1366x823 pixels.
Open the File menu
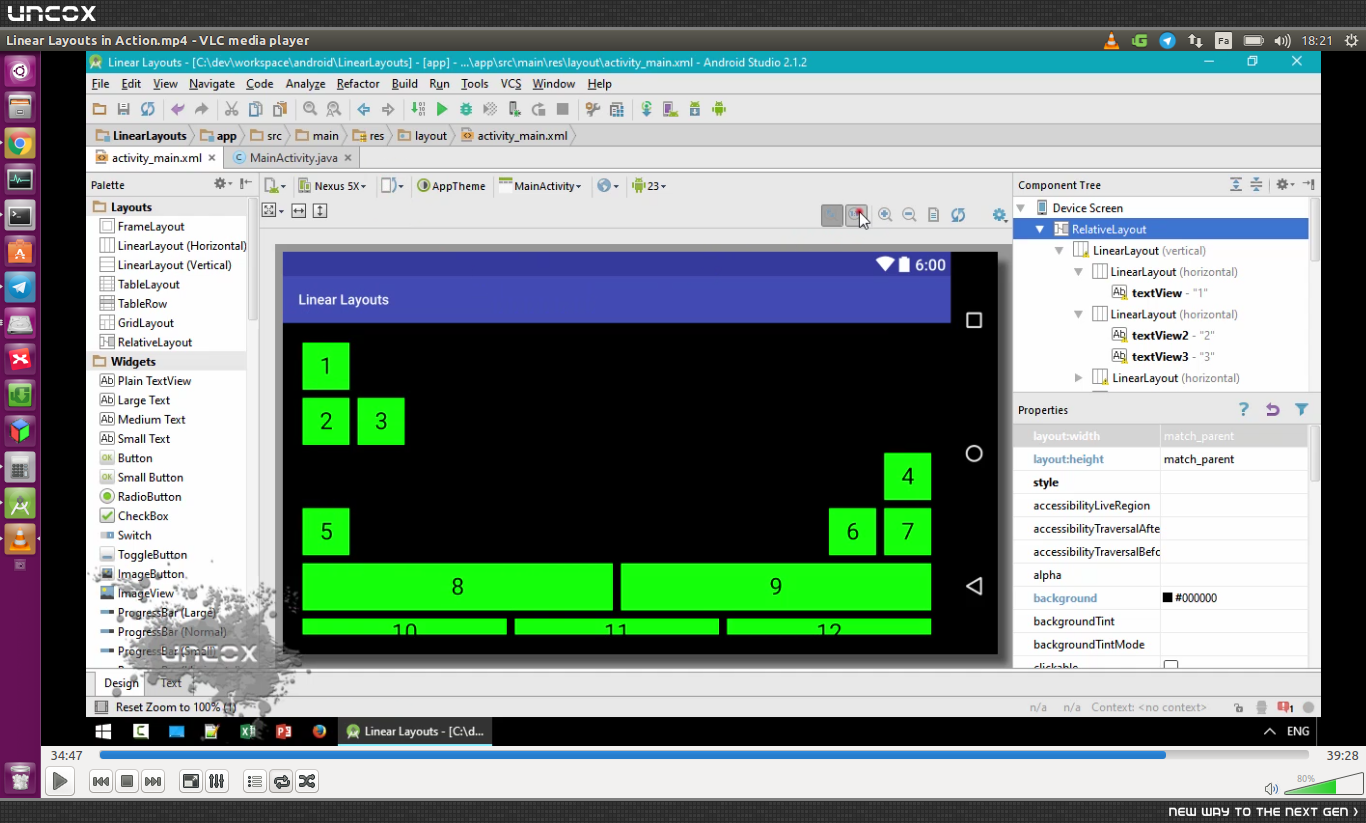pos(100,84)
